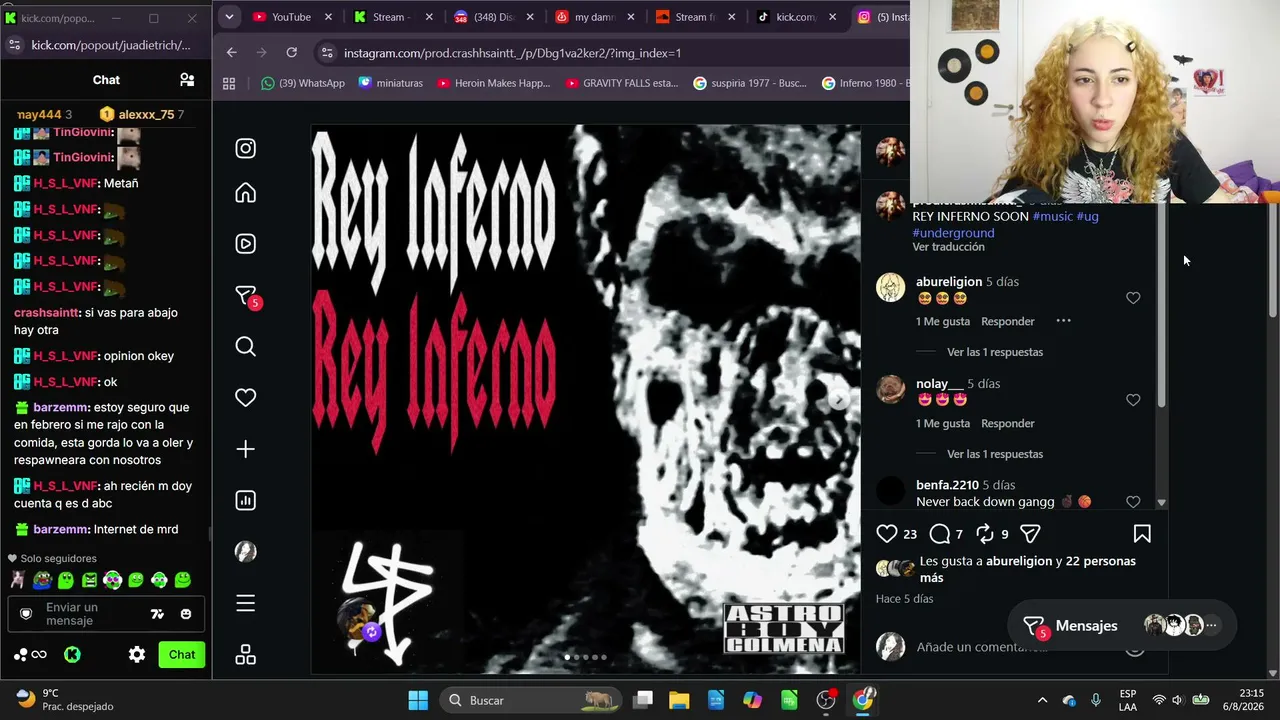
Task: Open Instagram home feed from sidebar
Action: (x=245, y=193)
